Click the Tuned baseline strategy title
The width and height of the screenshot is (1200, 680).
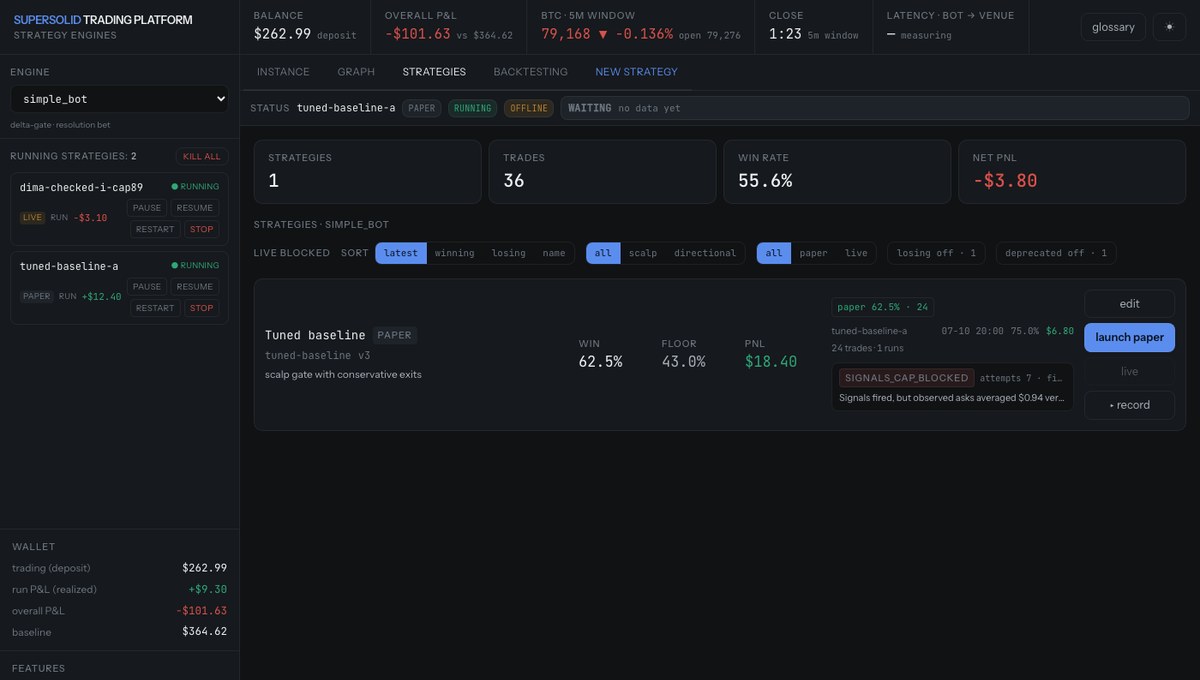pos(315,335)
